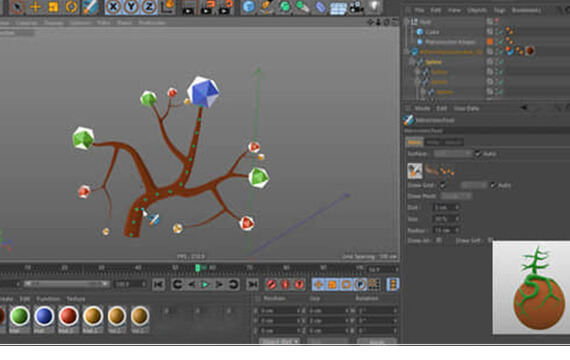The image size is (570, 360).
Task: Click the second green generator icon
Action: (x=302, y=7)
